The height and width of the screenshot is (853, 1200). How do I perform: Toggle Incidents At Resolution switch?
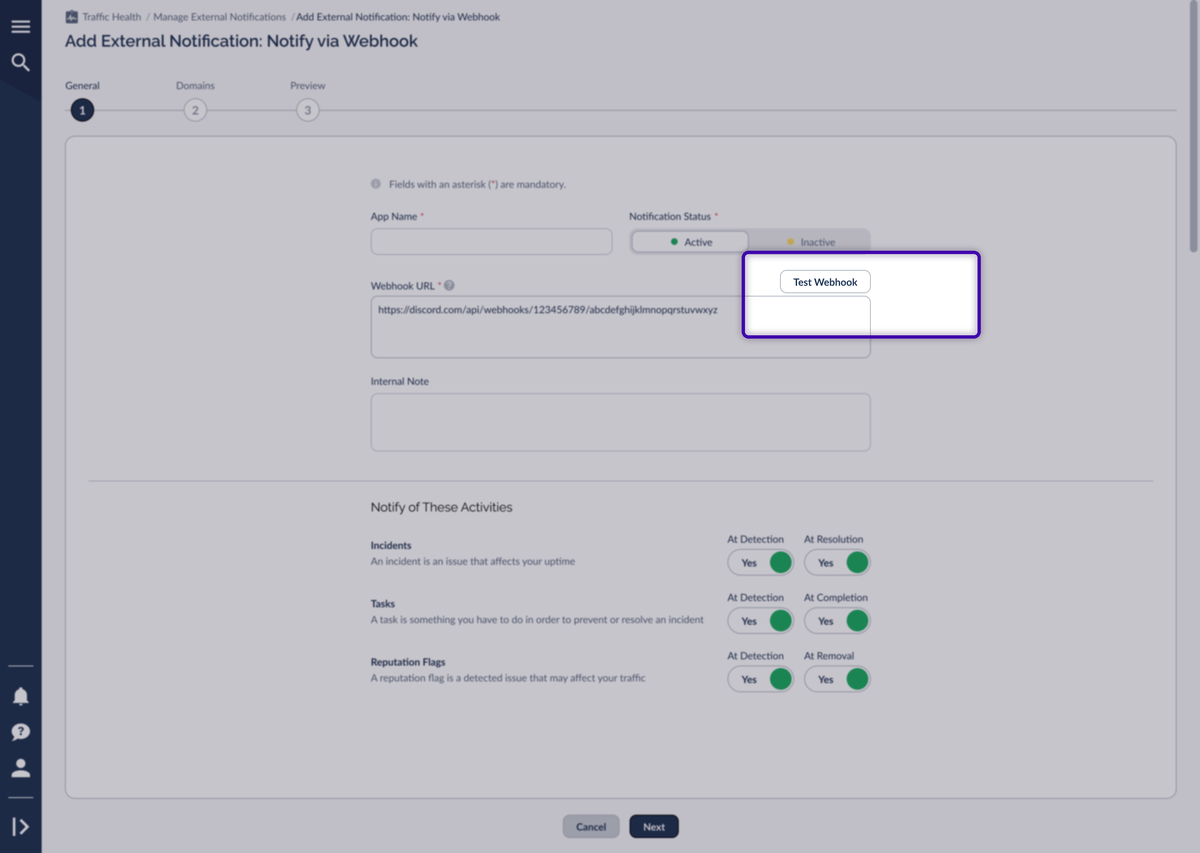[x=837, y=563]
